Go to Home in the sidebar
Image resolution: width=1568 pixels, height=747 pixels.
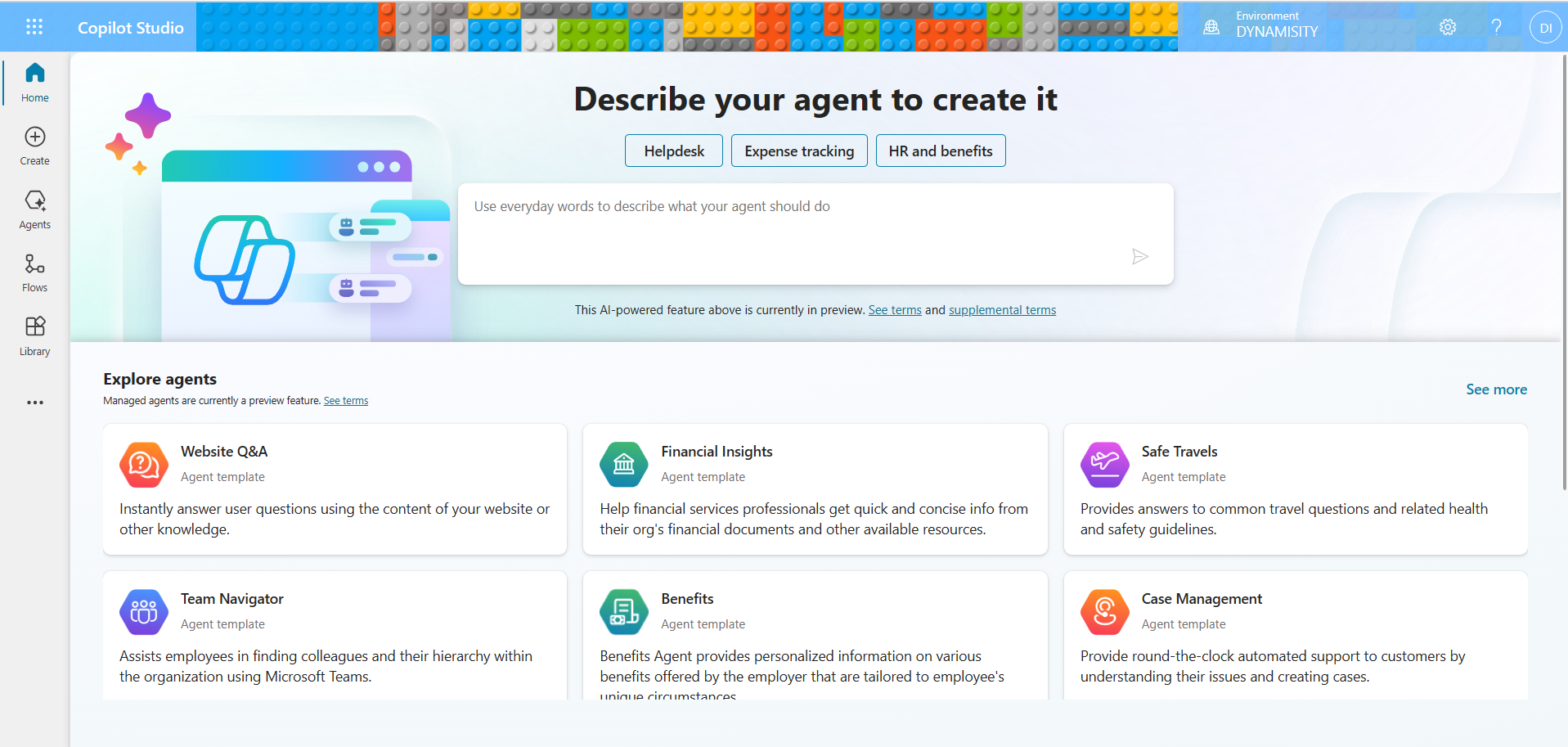tap(34, 82)
